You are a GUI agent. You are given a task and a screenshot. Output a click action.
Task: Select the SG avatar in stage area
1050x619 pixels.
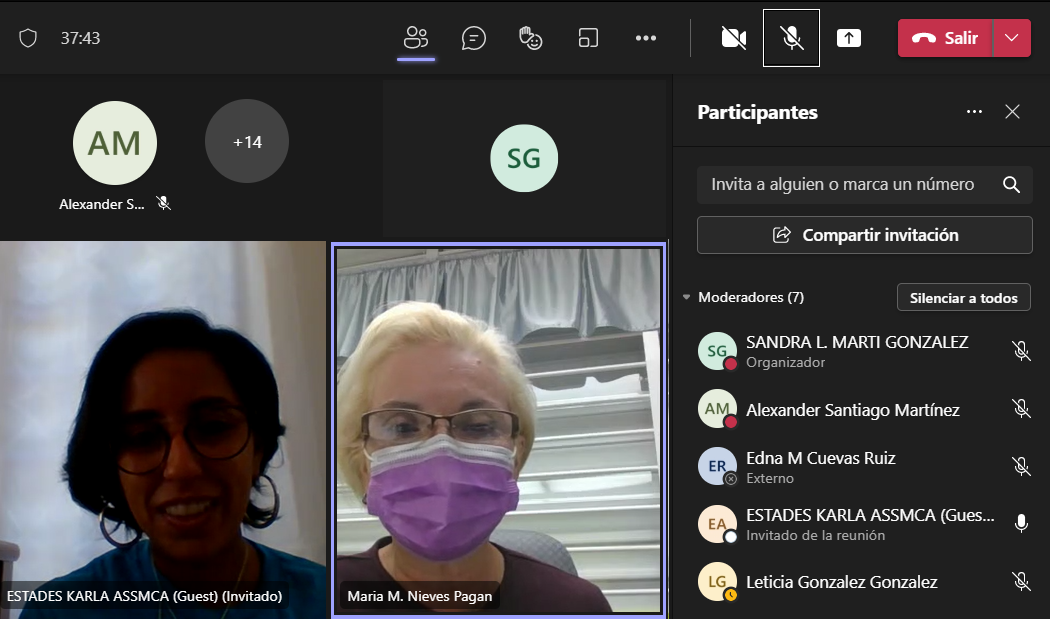tap(524, 158)
